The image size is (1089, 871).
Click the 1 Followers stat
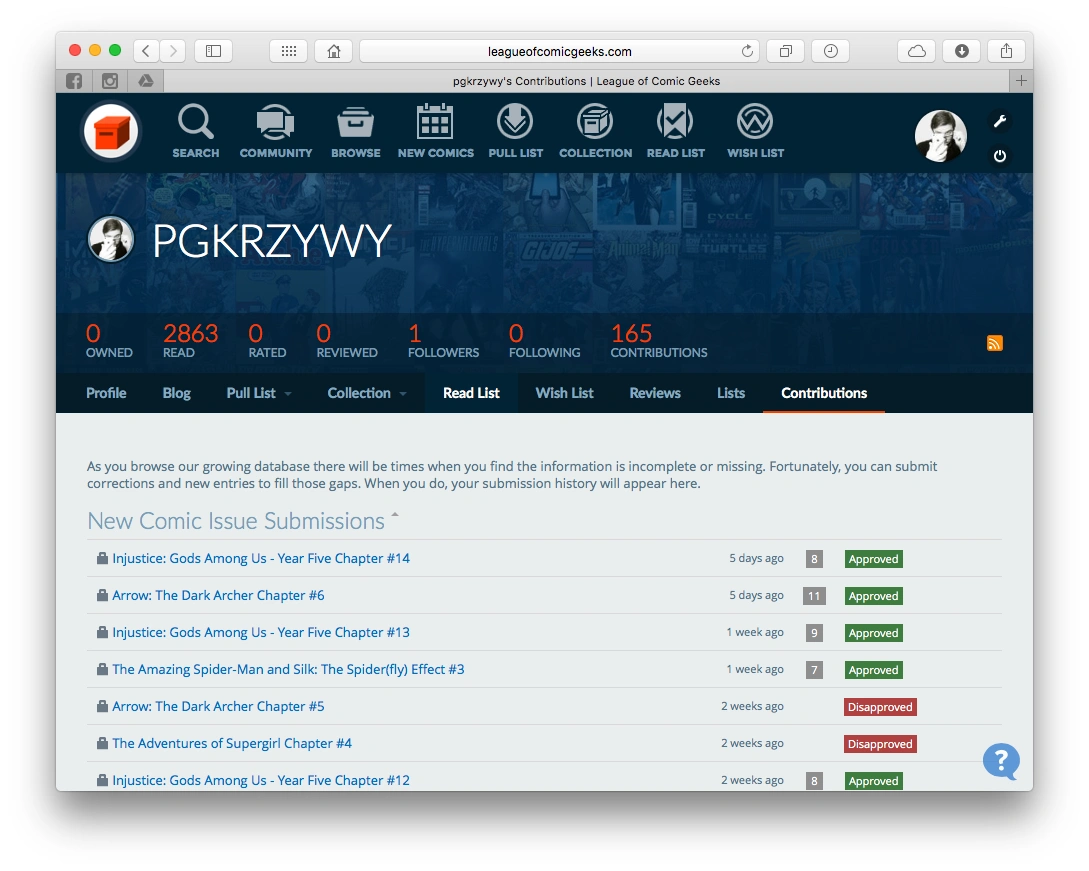[443, 340]
